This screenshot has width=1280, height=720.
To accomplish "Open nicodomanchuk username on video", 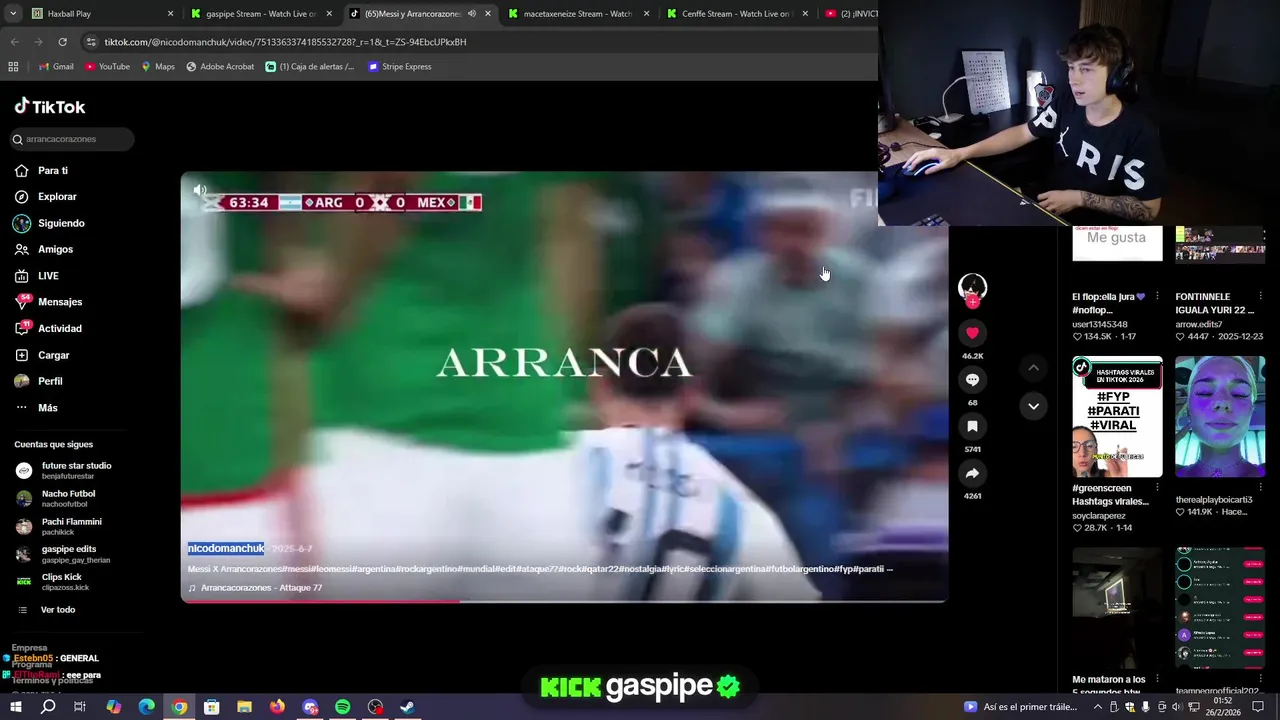I will [226, 549].
